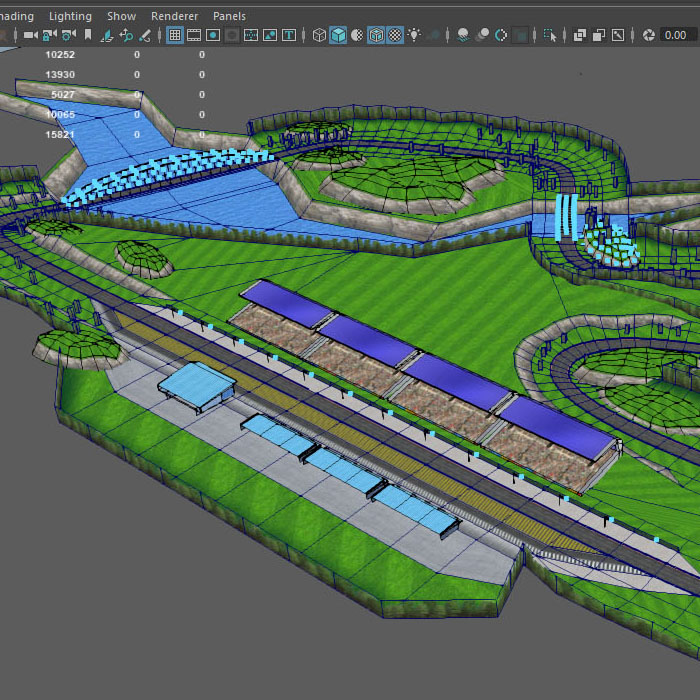Click the Grease Pencil icon
The height and width of the screenshot is (700, 700).
click(145, 35)
